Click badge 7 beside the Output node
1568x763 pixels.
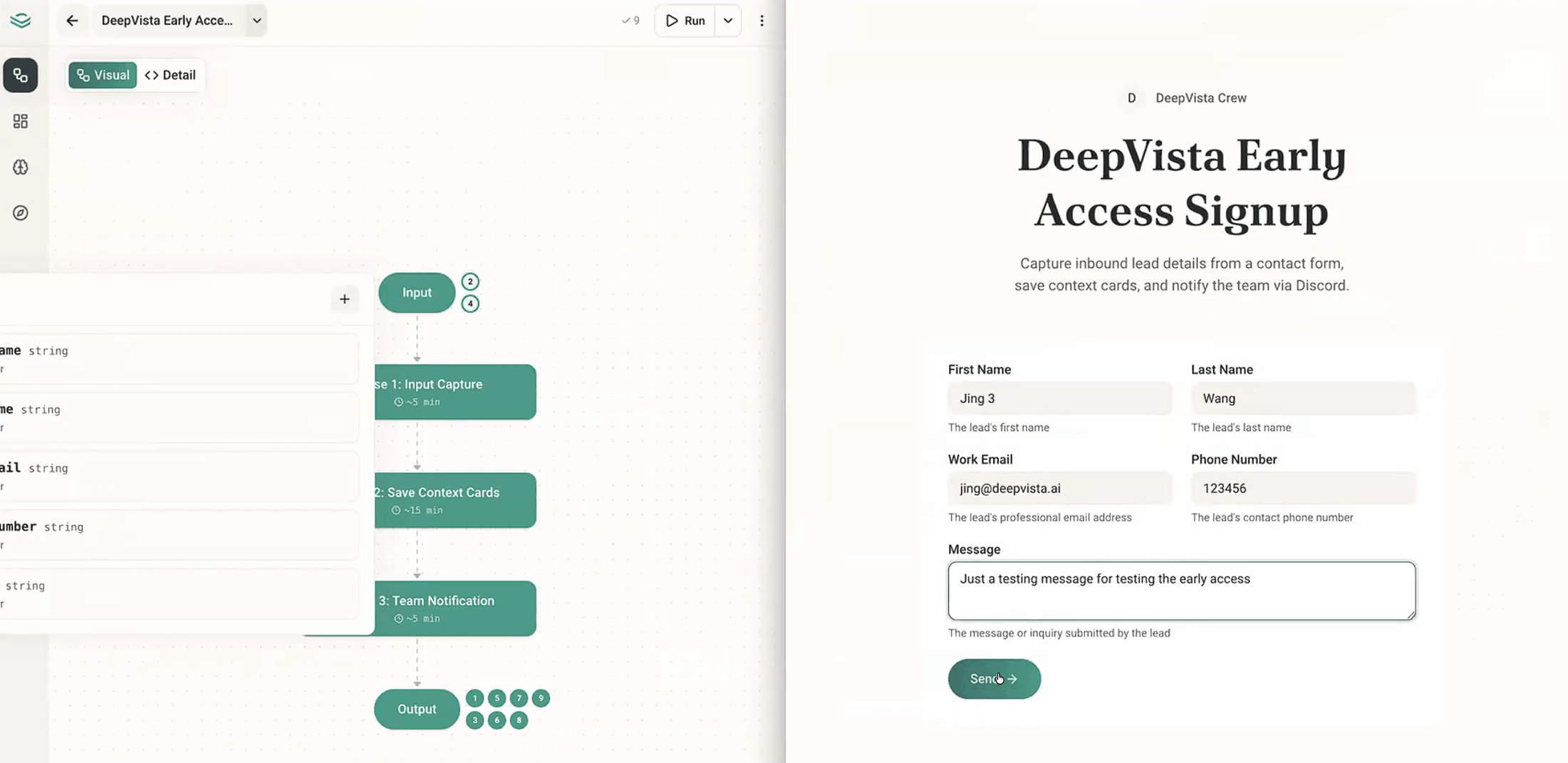pos(519,698)
